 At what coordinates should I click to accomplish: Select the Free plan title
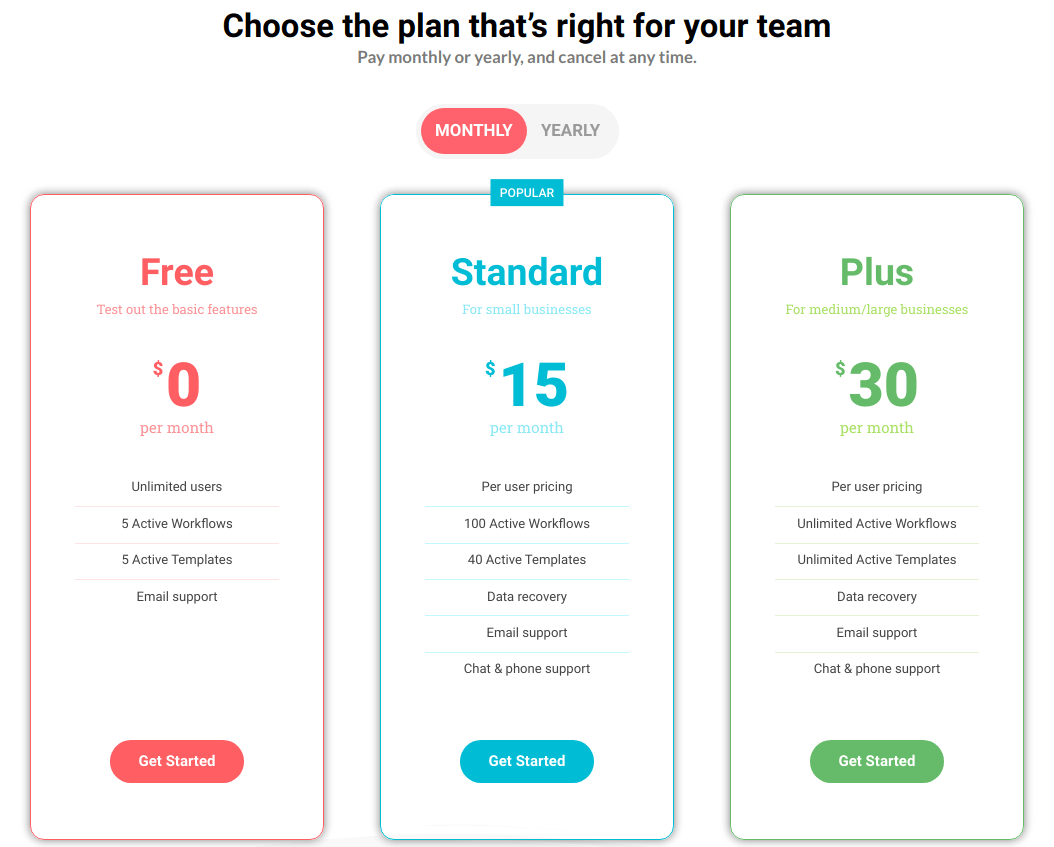176,271
